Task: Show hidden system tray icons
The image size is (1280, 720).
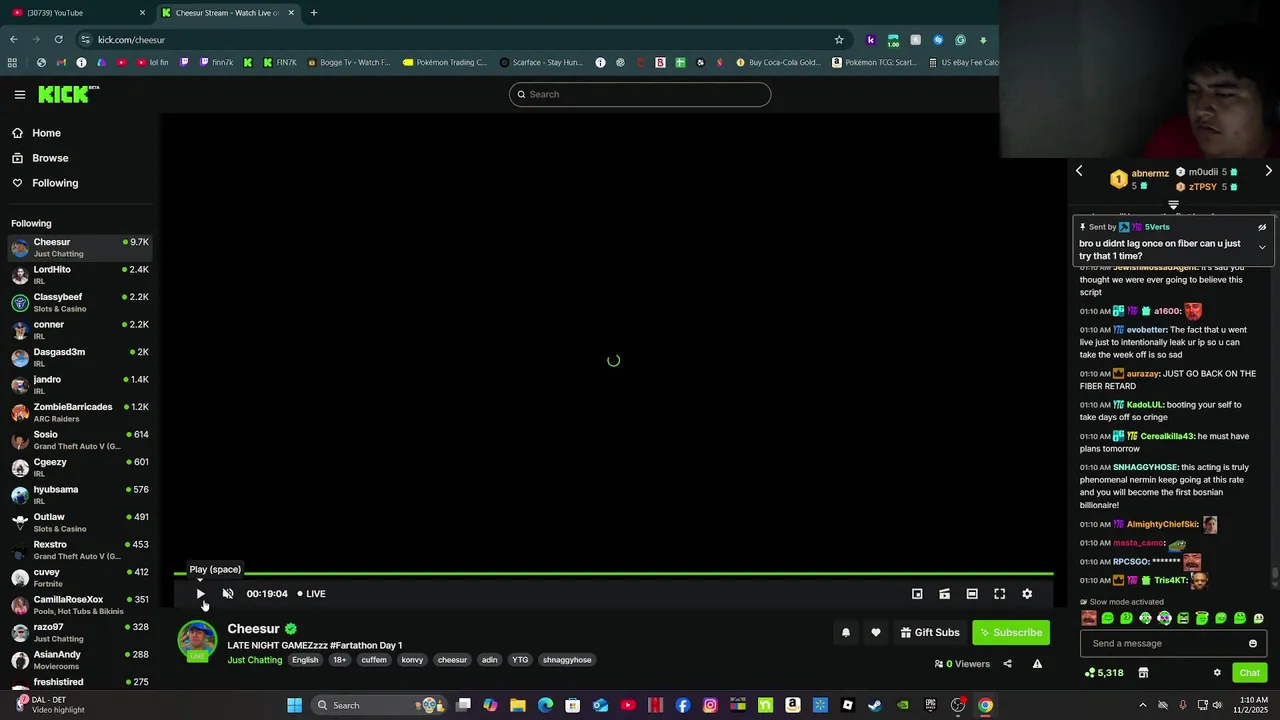Action: coord(1143,705)
